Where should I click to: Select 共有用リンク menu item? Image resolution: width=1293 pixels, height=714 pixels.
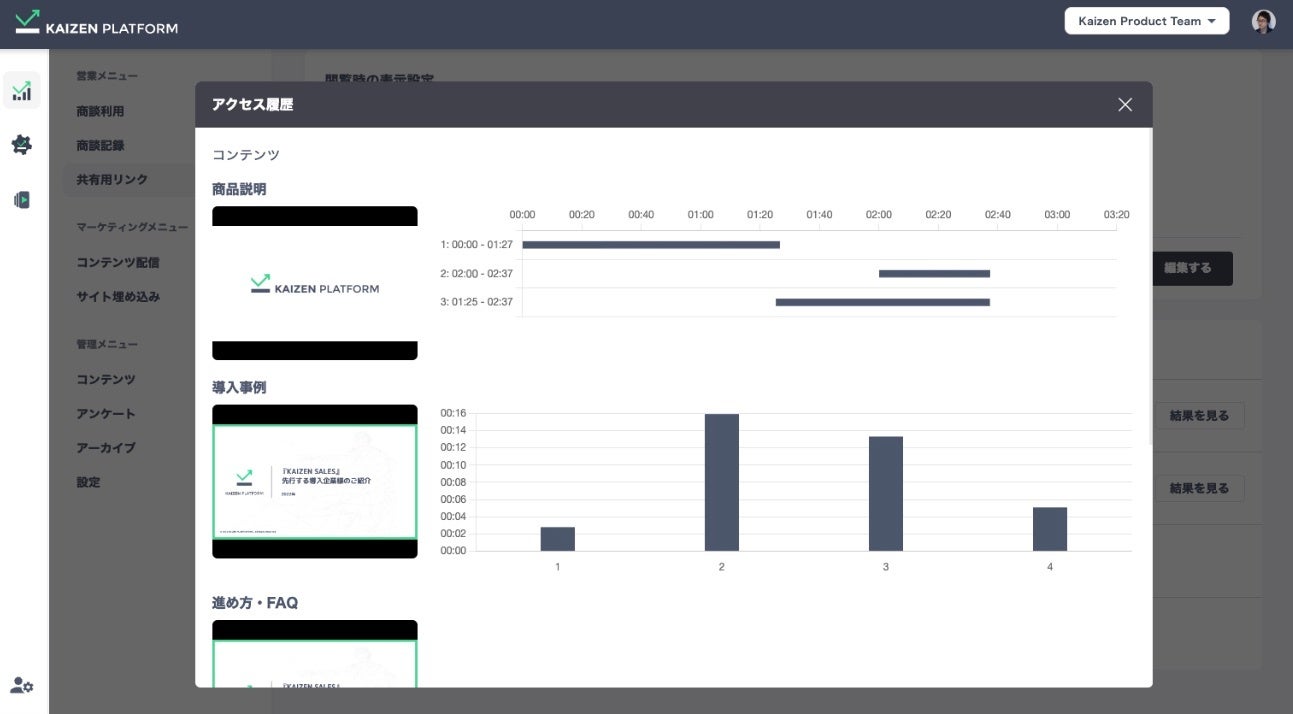[112, 180]
